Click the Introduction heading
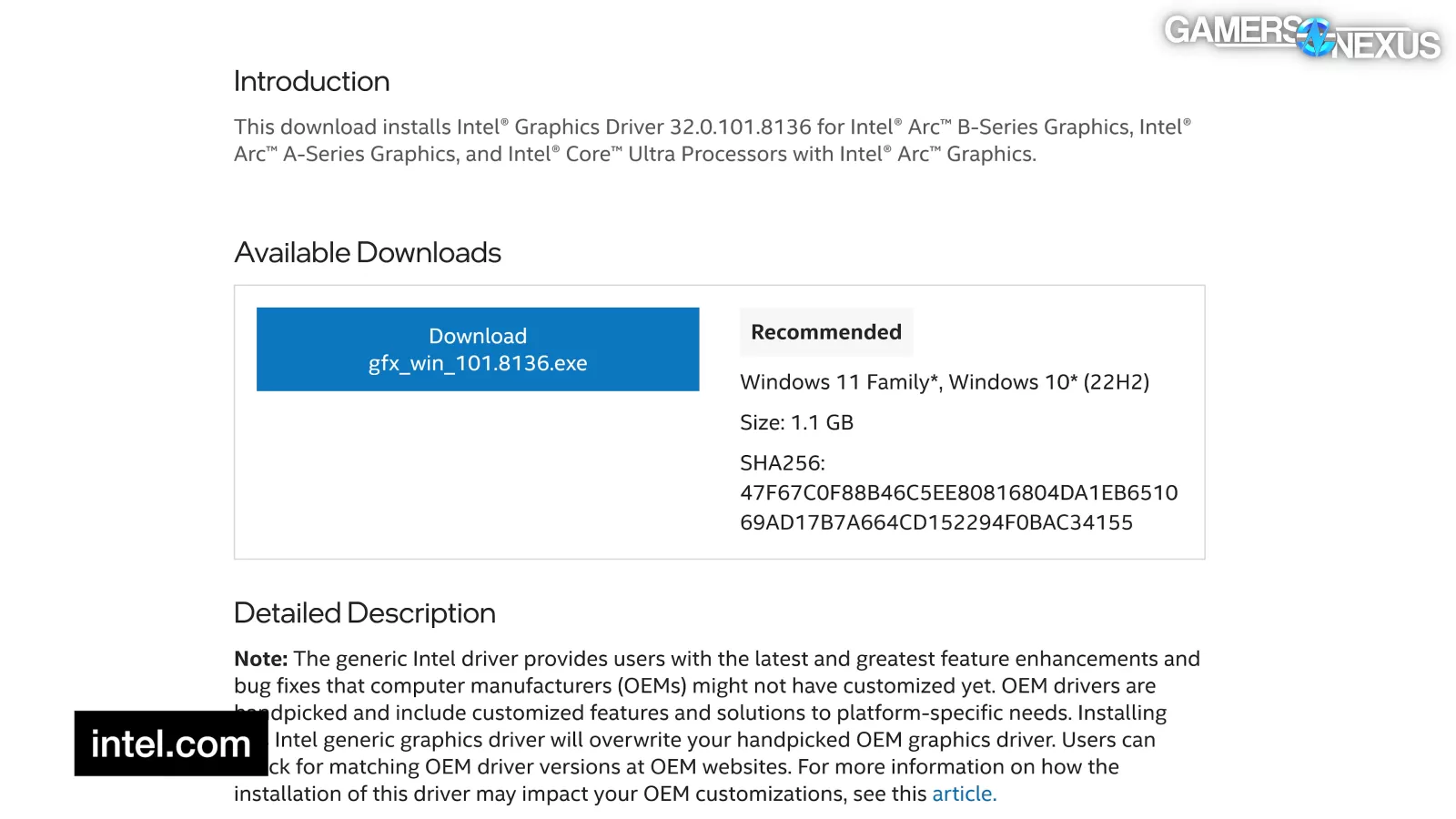 click(x=311, y=81)
